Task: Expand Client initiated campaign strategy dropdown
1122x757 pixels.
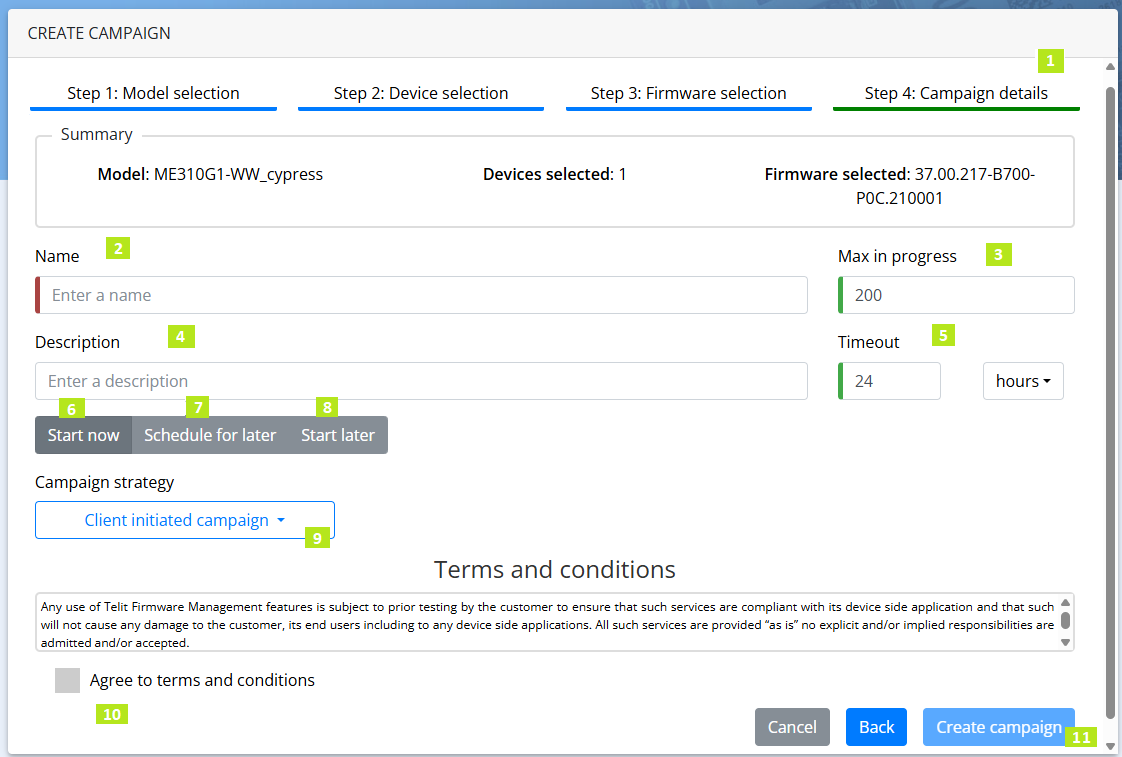Action: pos(185,520)
